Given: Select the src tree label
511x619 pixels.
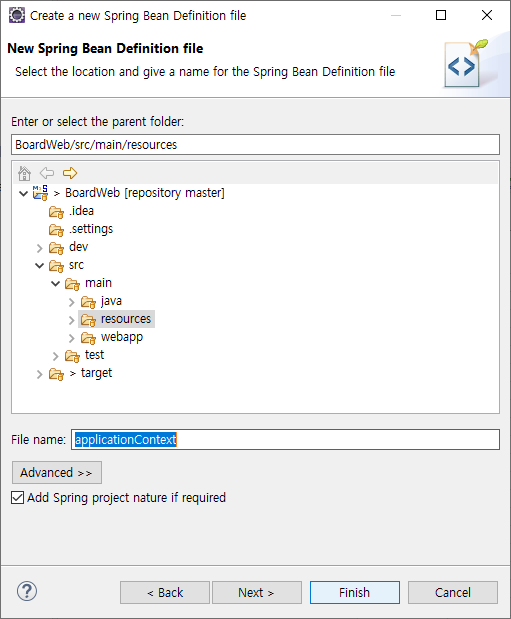Looking at the screenshot, I should pos(77,265).
